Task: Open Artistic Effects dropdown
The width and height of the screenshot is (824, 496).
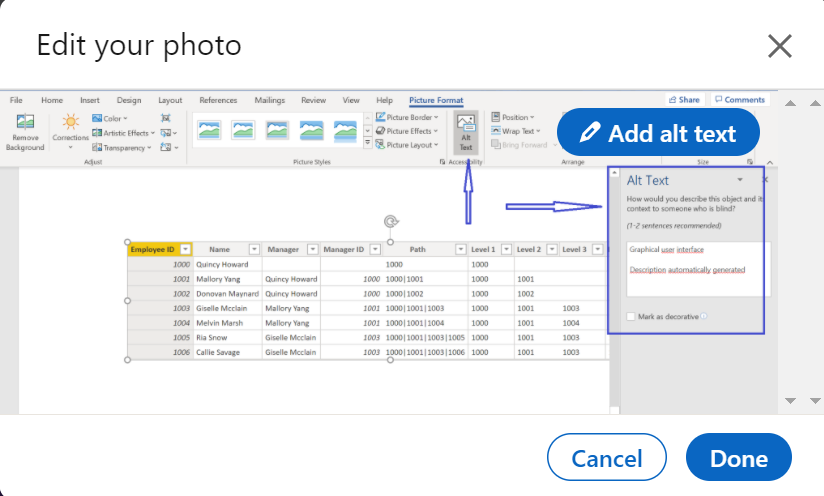Action: click(x=123, y=133)
